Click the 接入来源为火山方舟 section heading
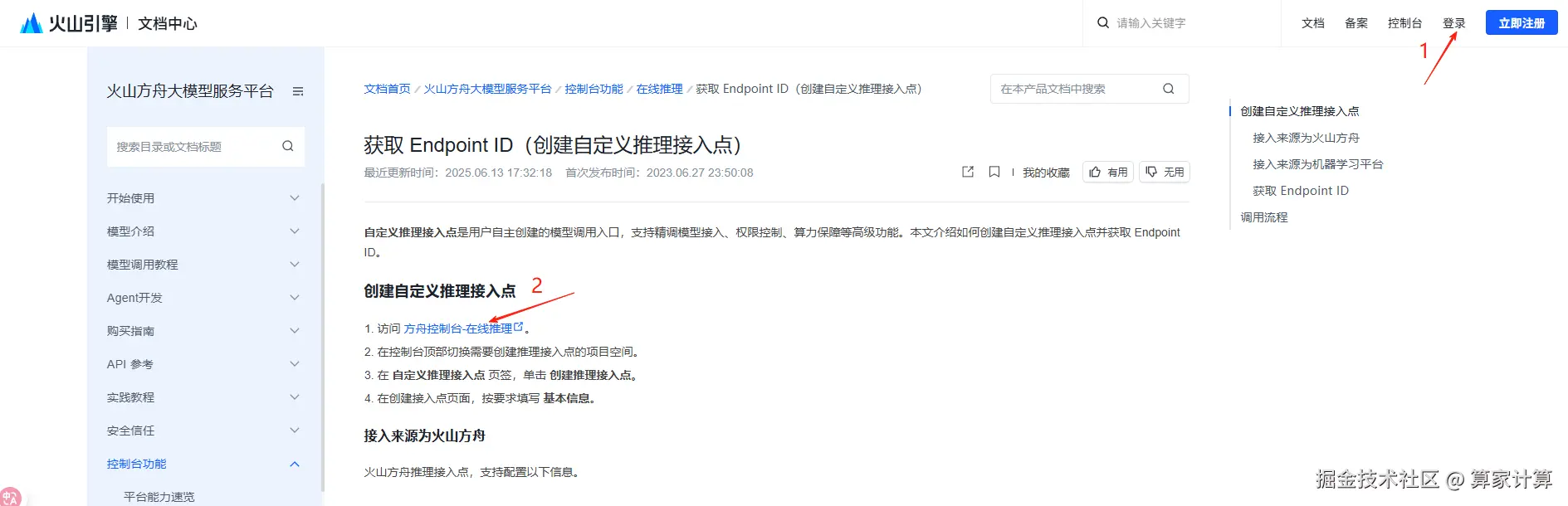 [x=424, y=435]
